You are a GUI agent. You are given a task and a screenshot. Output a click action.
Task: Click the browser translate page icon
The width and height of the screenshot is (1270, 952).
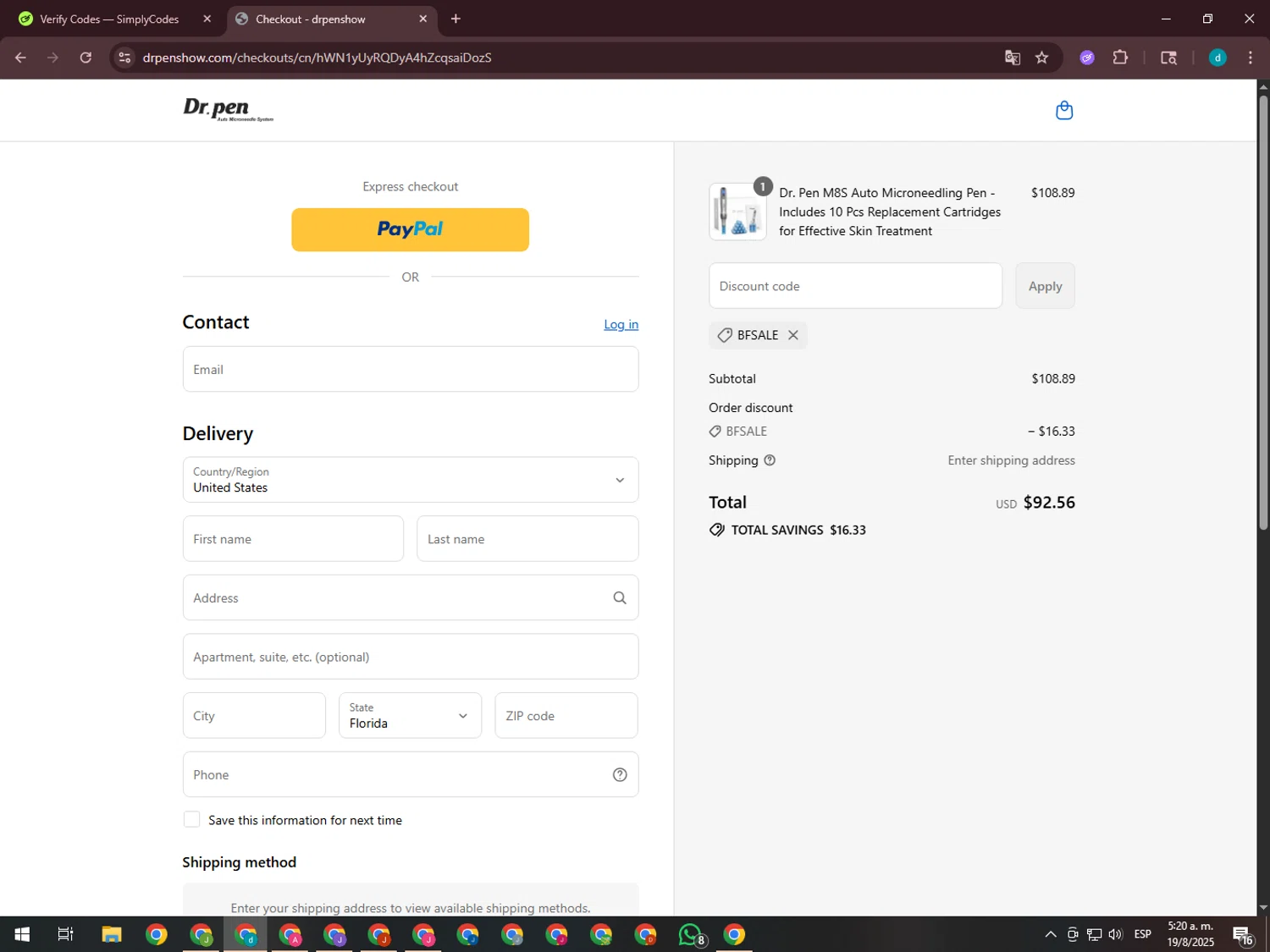pos(1012,58)
